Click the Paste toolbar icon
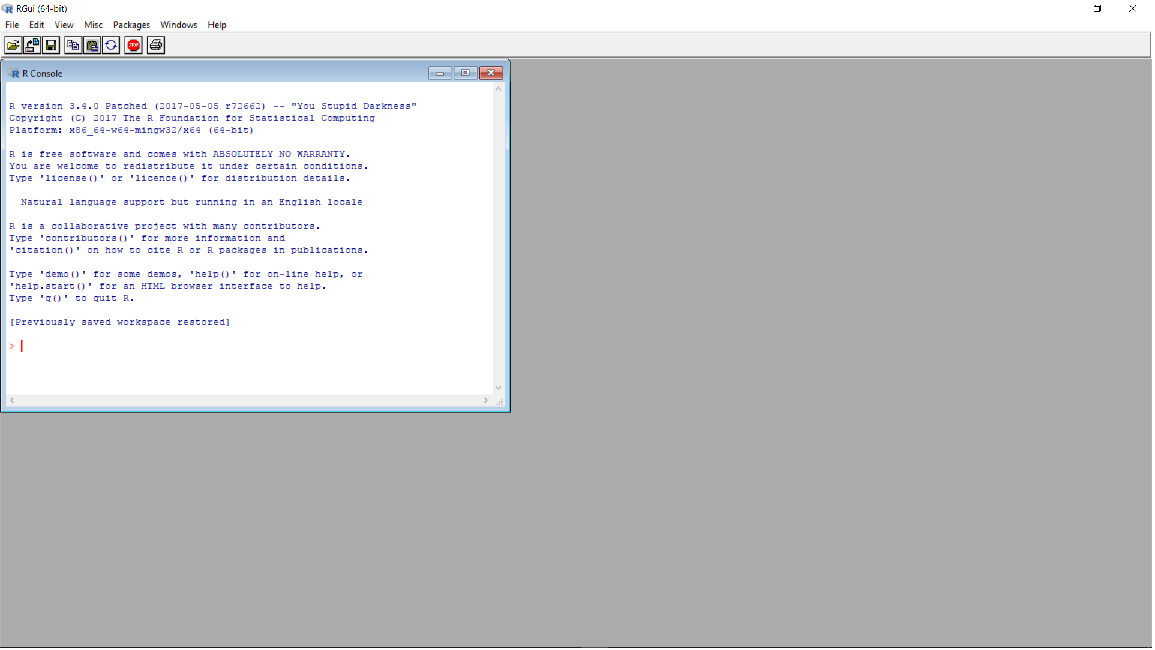Screen dimensions: 1155x650 click(91, 44)
